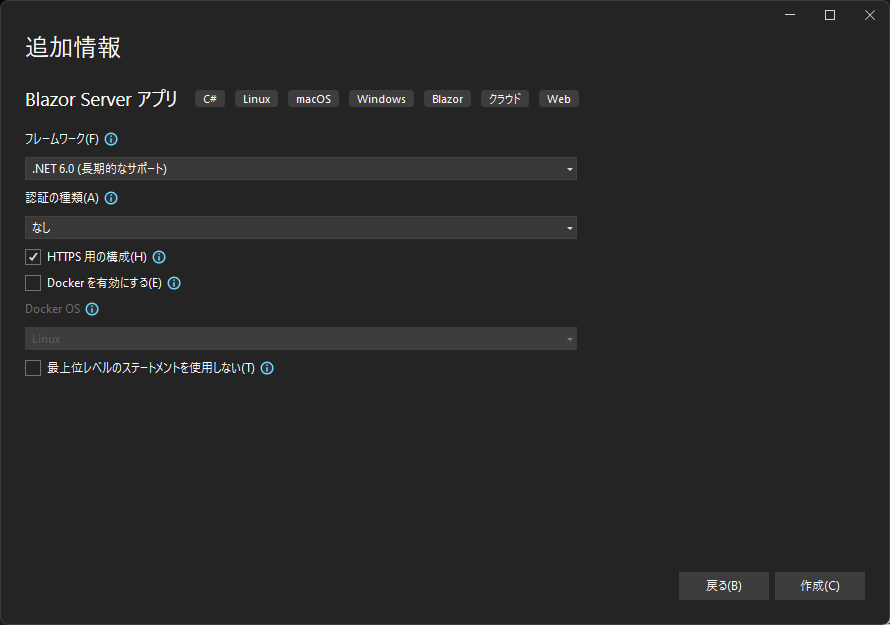Open the フレームワーク .NET 6.0 dropdown
890x625 pixels.
[x=301, y=169]
